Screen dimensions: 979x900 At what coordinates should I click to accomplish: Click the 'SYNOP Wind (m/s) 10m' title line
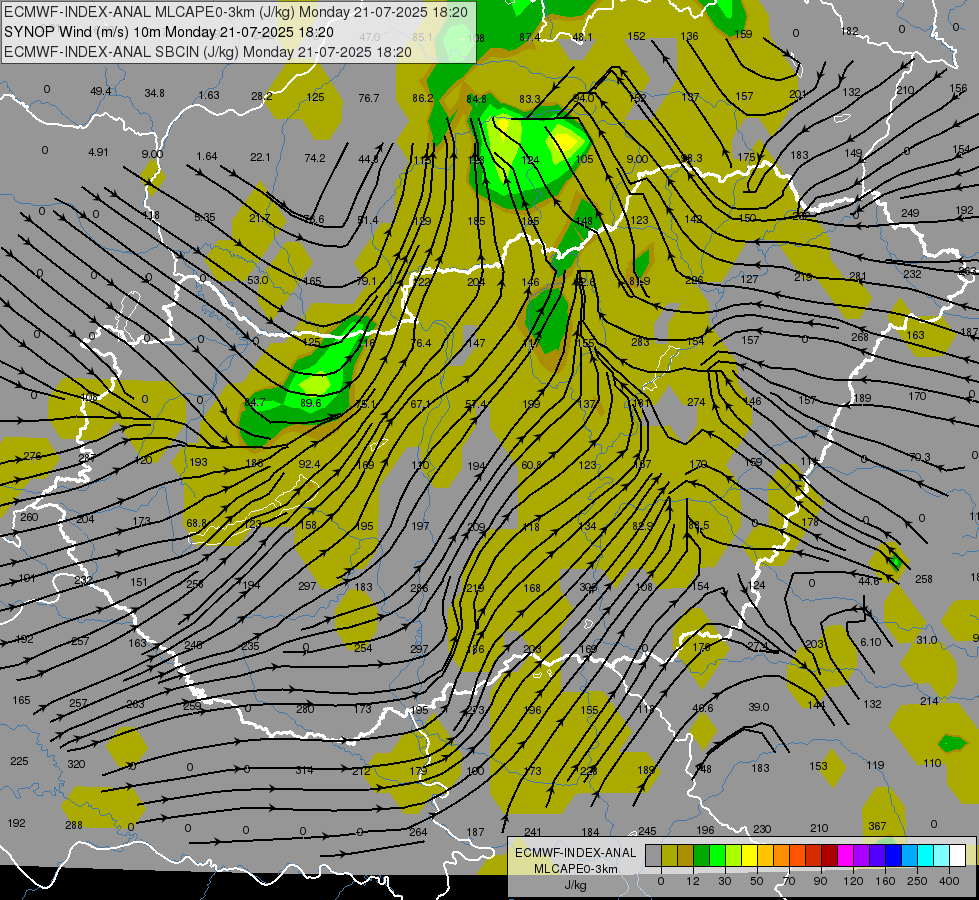(169, 32)
